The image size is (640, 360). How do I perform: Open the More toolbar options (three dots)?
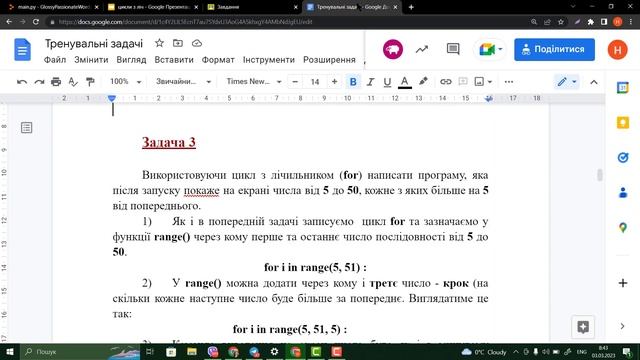(509, 82)
